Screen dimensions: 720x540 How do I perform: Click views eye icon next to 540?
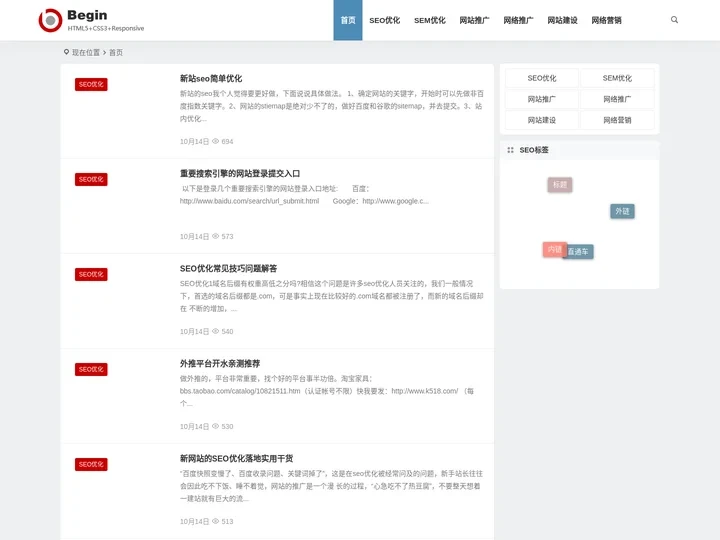tap(215, 331)
